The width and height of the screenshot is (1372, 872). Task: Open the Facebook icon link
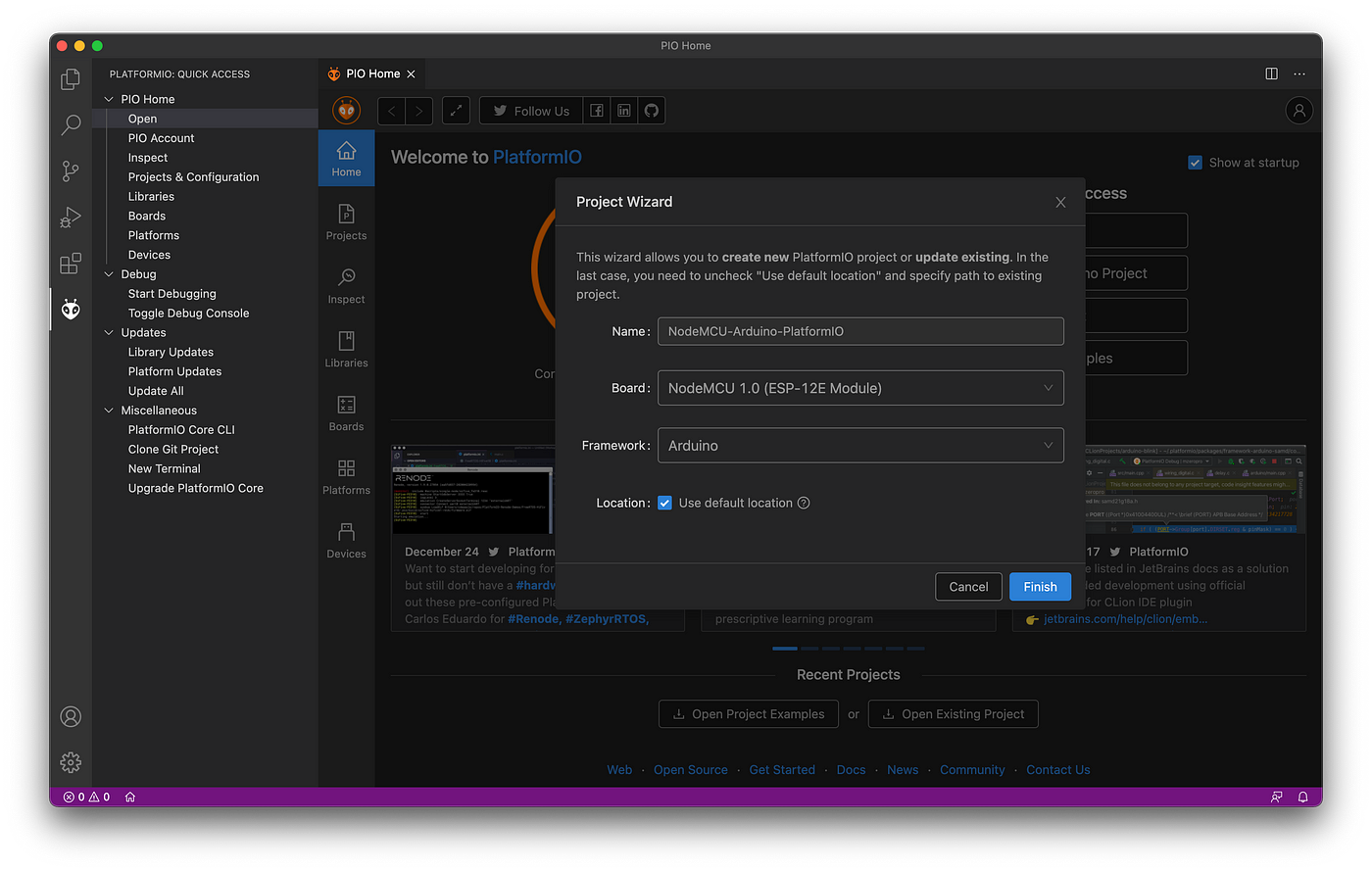(597, 111)
